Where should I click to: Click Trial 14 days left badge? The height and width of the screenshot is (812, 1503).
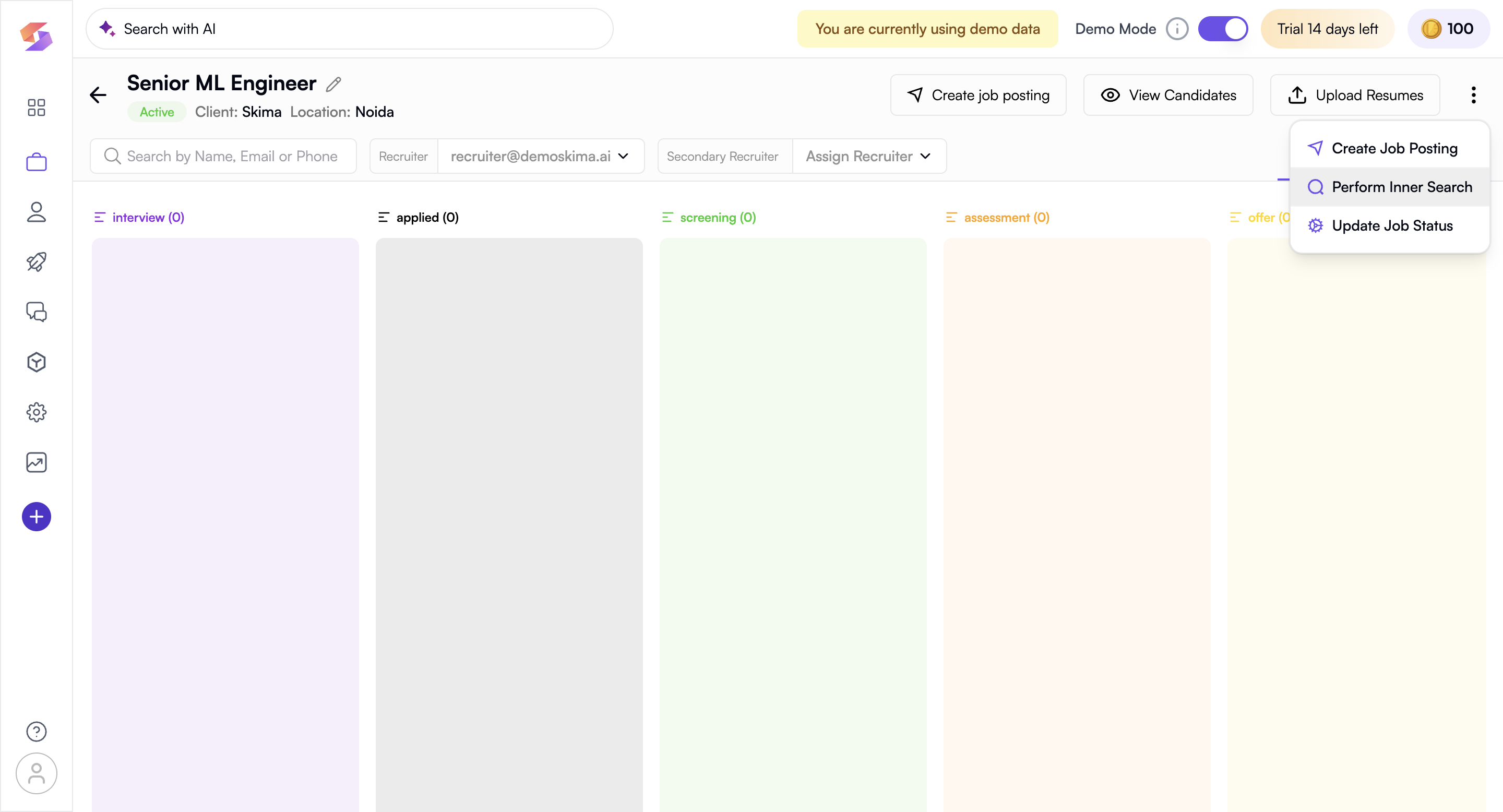[1327, 29]
